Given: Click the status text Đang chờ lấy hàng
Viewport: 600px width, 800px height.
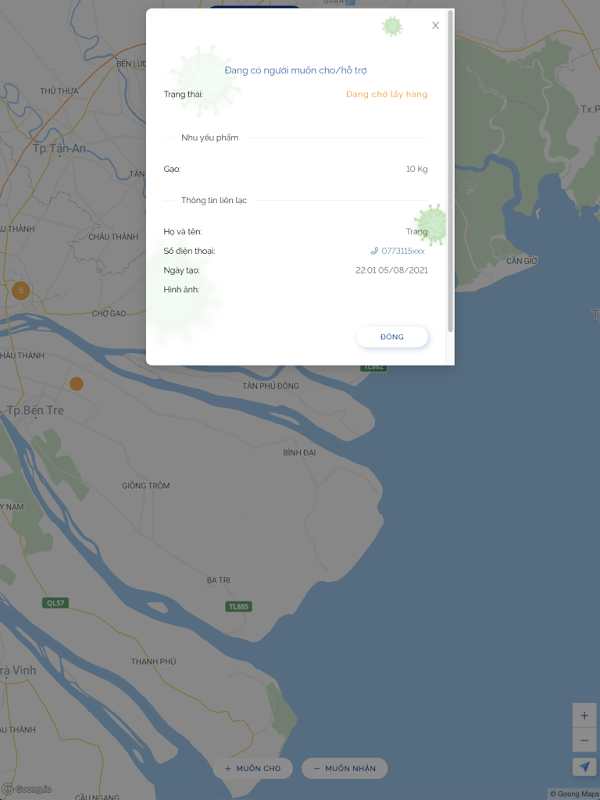Looking at the screenshot, I should (x=387, y=94).
